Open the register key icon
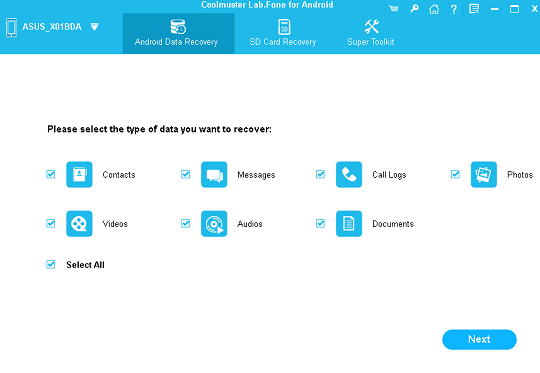 tap(414, 9)
